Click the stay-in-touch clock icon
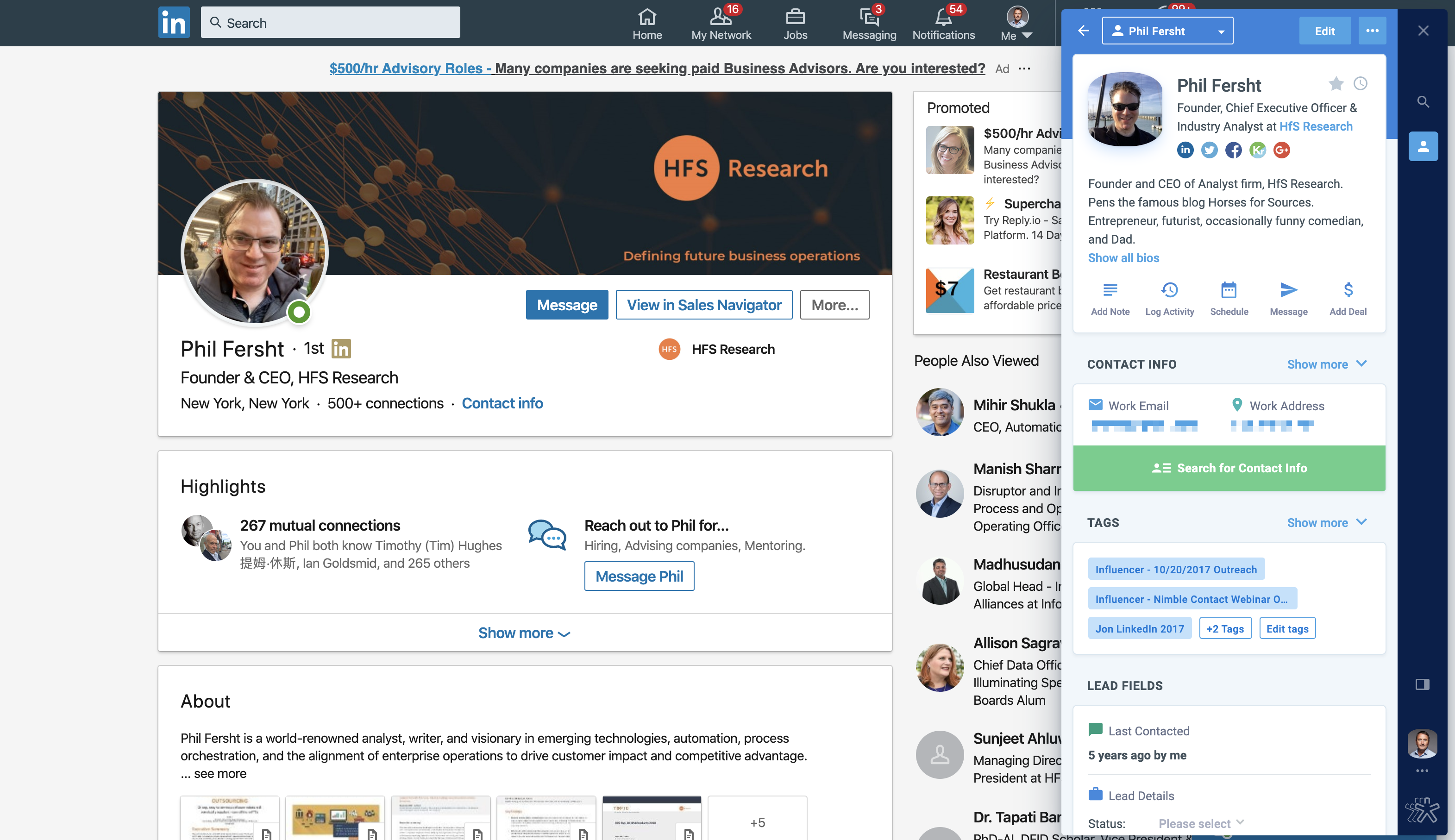This screenshot has height=840, width=1455. coord(1361,84)
